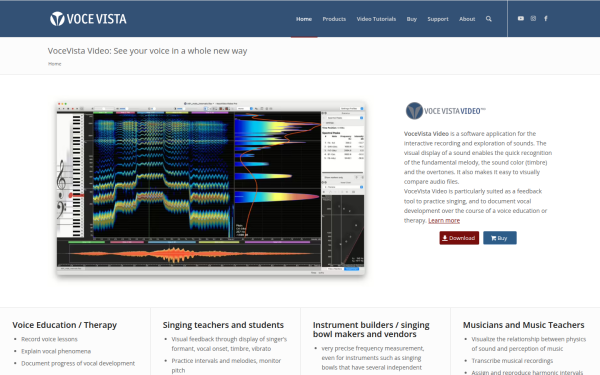Open the Support menu
Screen dimensions: 600x375
point(438,19)
